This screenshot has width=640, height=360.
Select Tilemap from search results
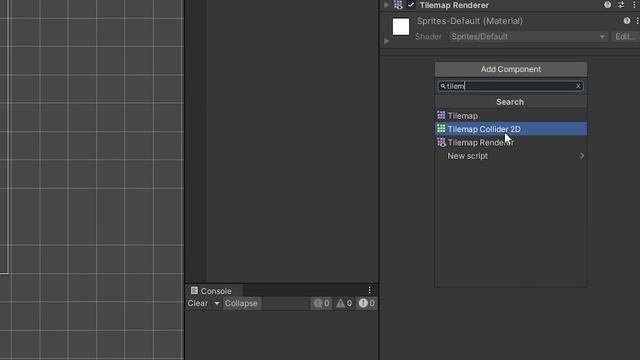(x=511, y=116)
